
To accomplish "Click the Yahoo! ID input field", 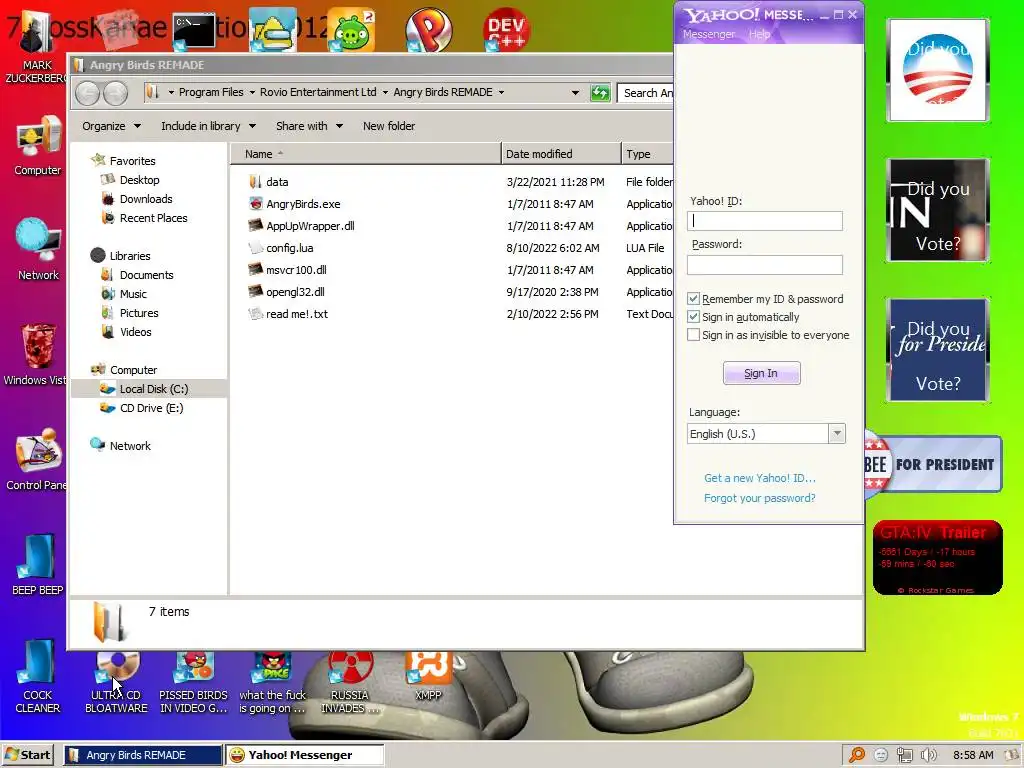I will click(765, 221).
